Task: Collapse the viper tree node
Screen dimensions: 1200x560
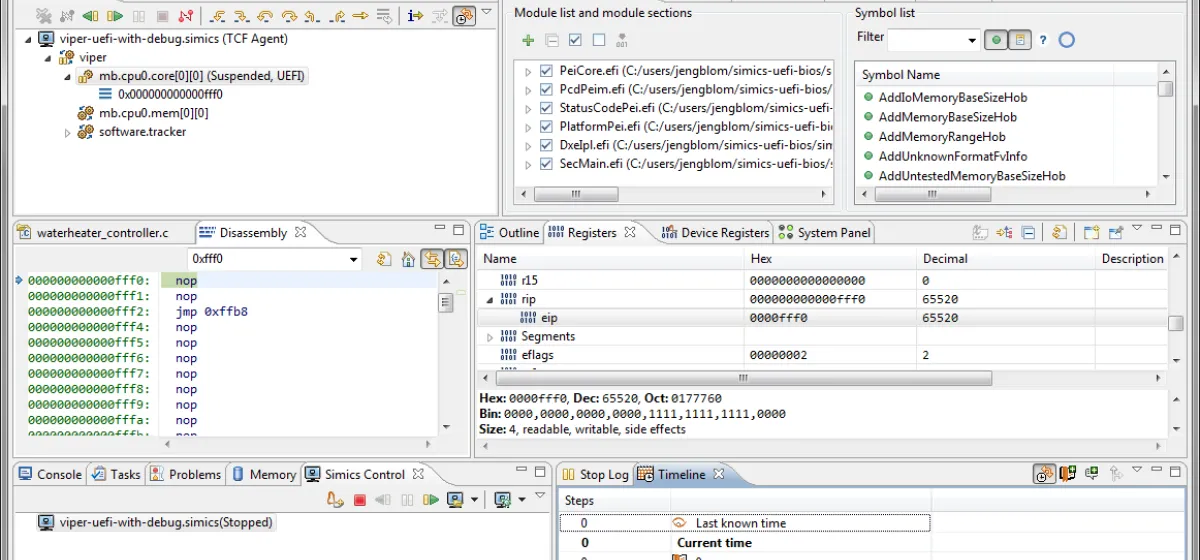Action: tap(47, 58)
